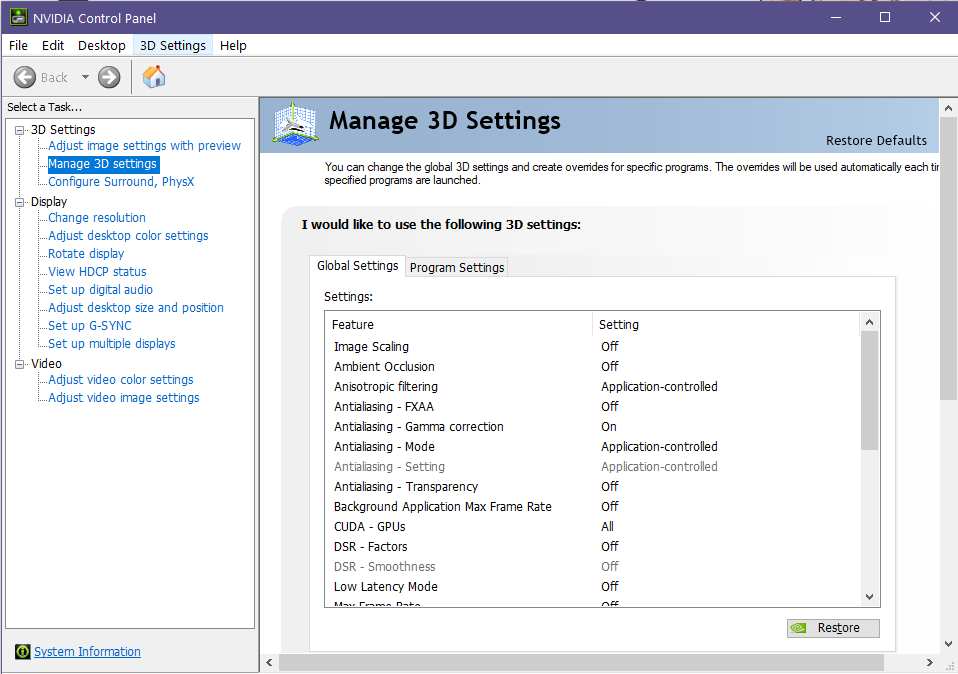This screenshot has width=958, height=674.
Task: Click the horizontal scrollbar right arrow
Action: [929, 662]
